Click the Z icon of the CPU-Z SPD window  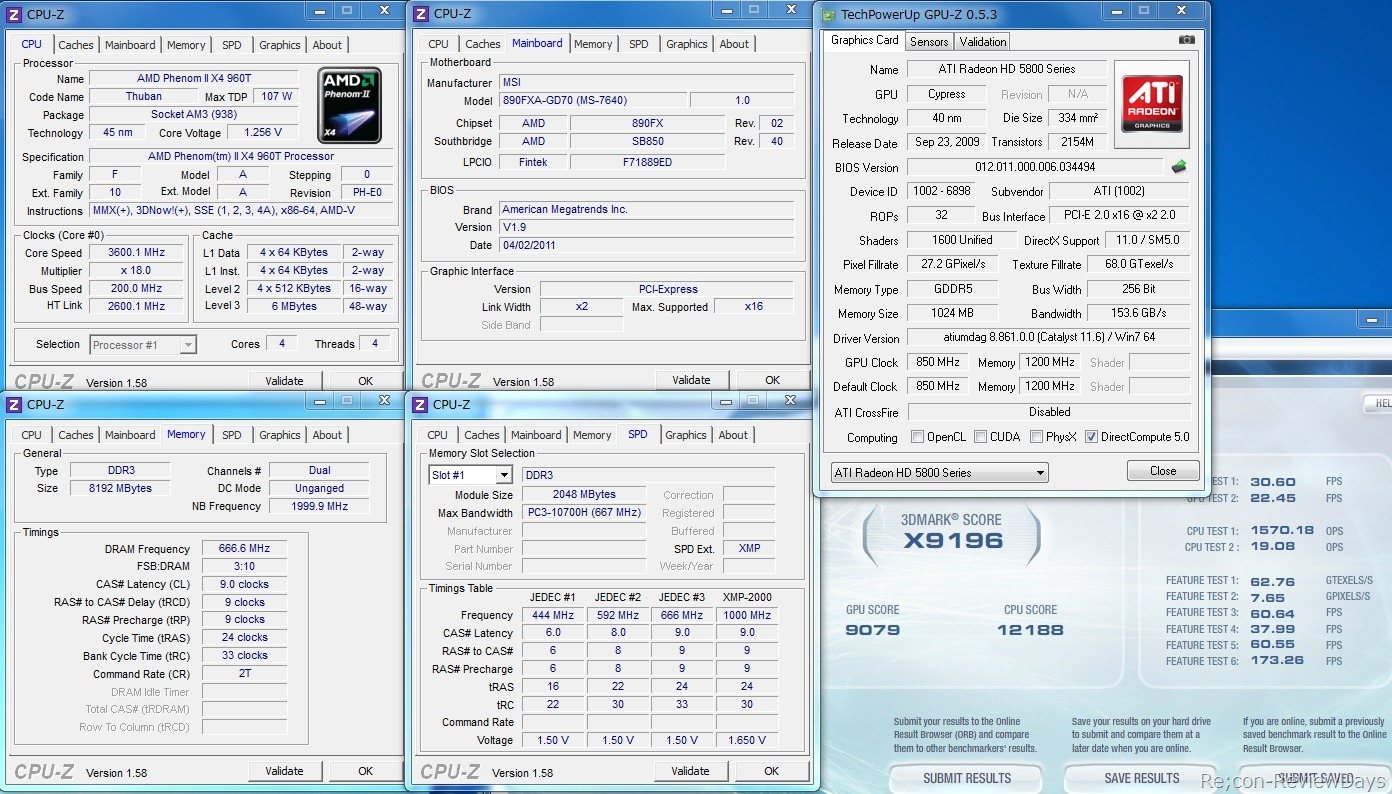[x=421, y=405]
